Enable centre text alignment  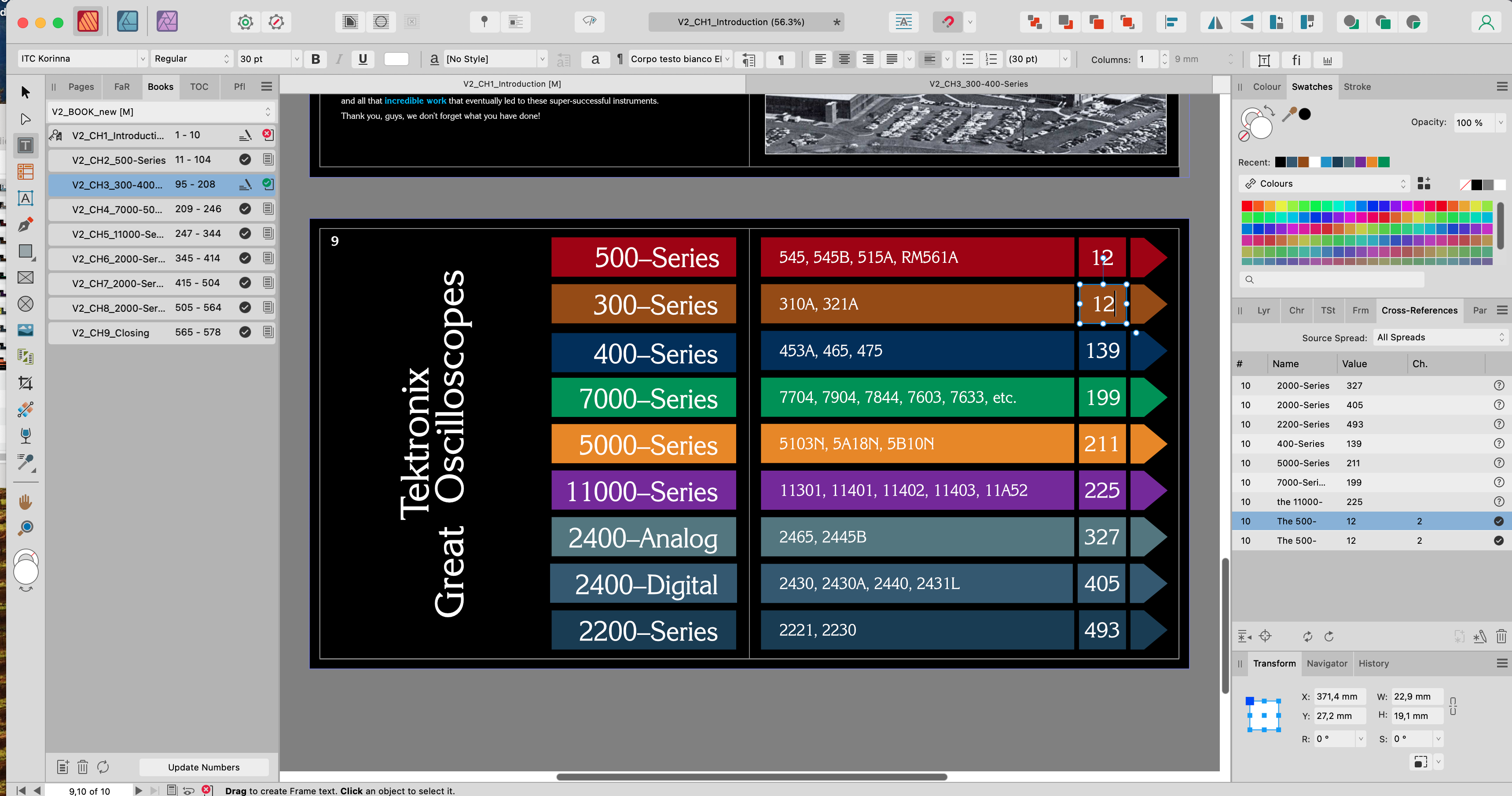pos(844,59)
